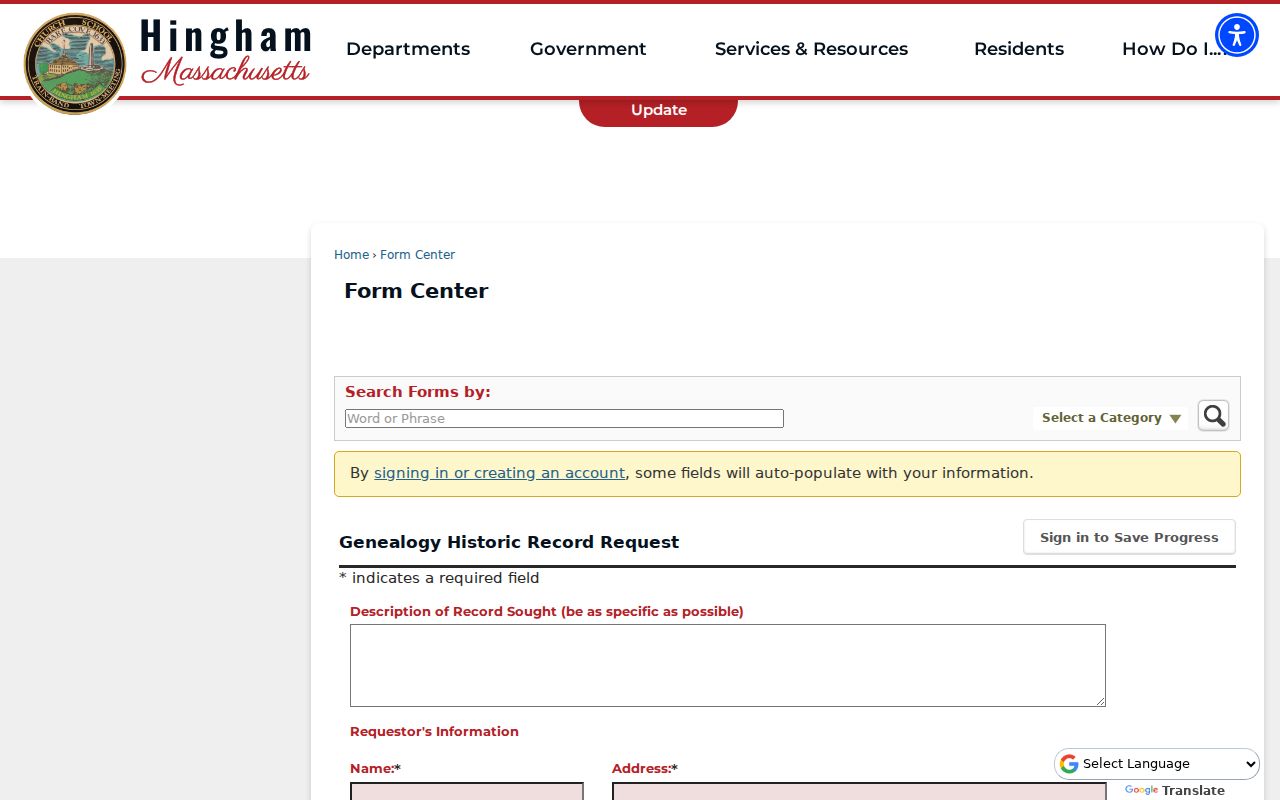Viewport: 1280px width, 800px height.
Task: Click the Genealogy Historic Record Request heading
Action: click(x=509, y=542)
